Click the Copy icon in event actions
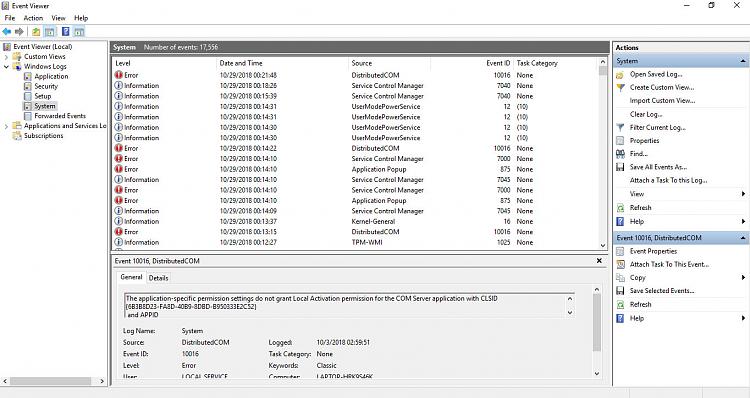Viewport: 750px width, 398px height. 620,277
